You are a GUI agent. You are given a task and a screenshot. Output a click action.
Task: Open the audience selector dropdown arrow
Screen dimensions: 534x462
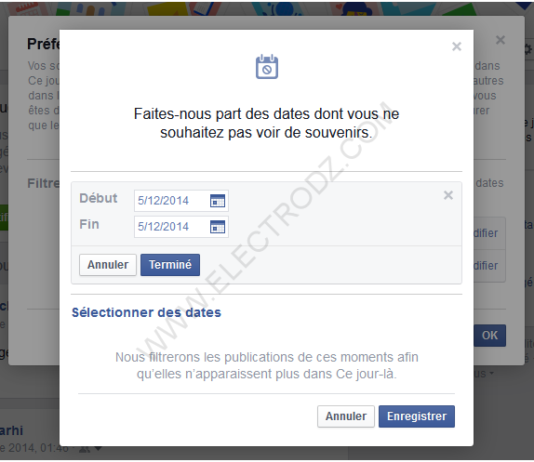pos(98,449)
